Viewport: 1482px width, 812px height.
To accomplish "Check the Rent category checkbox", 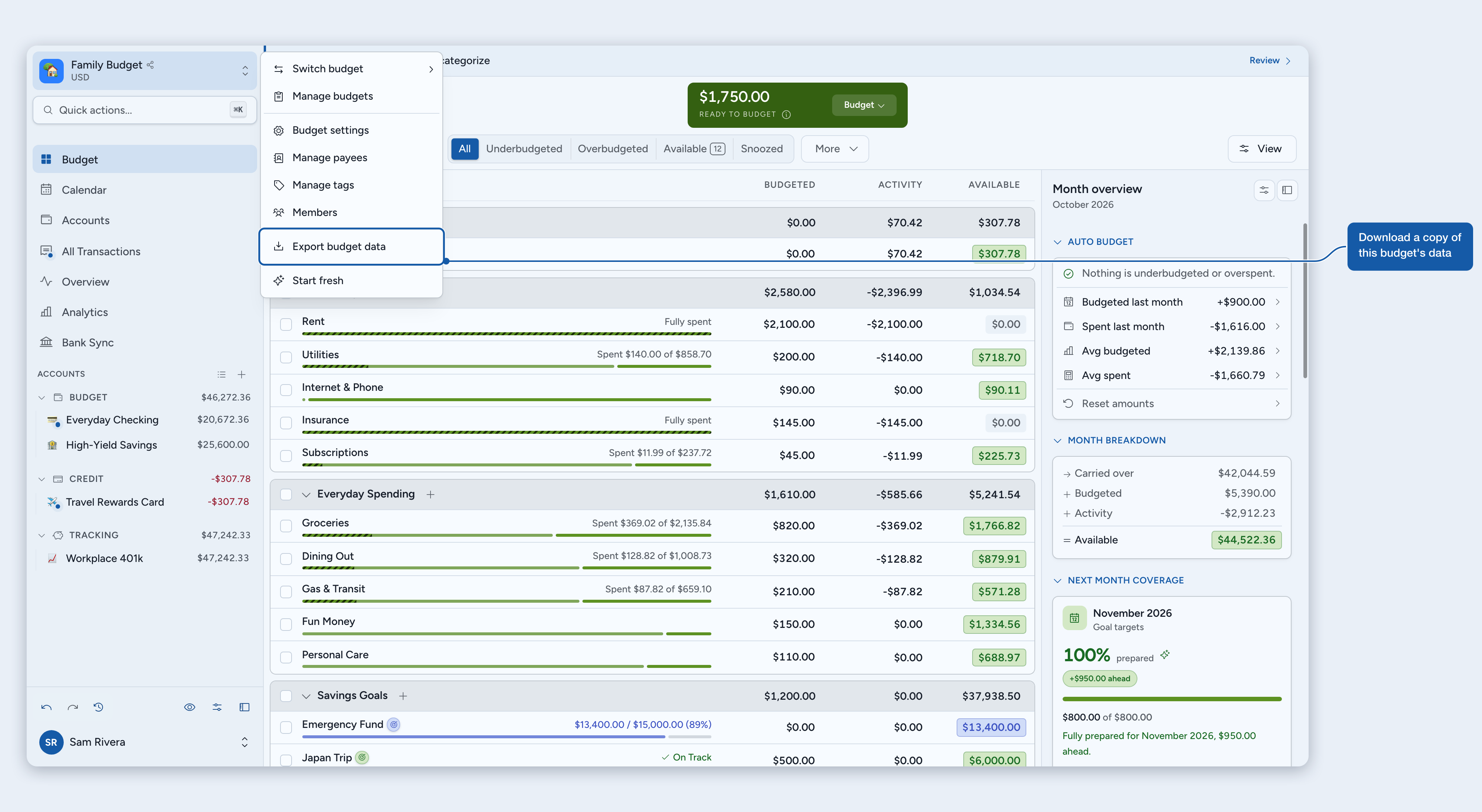I will click(286, 325).
